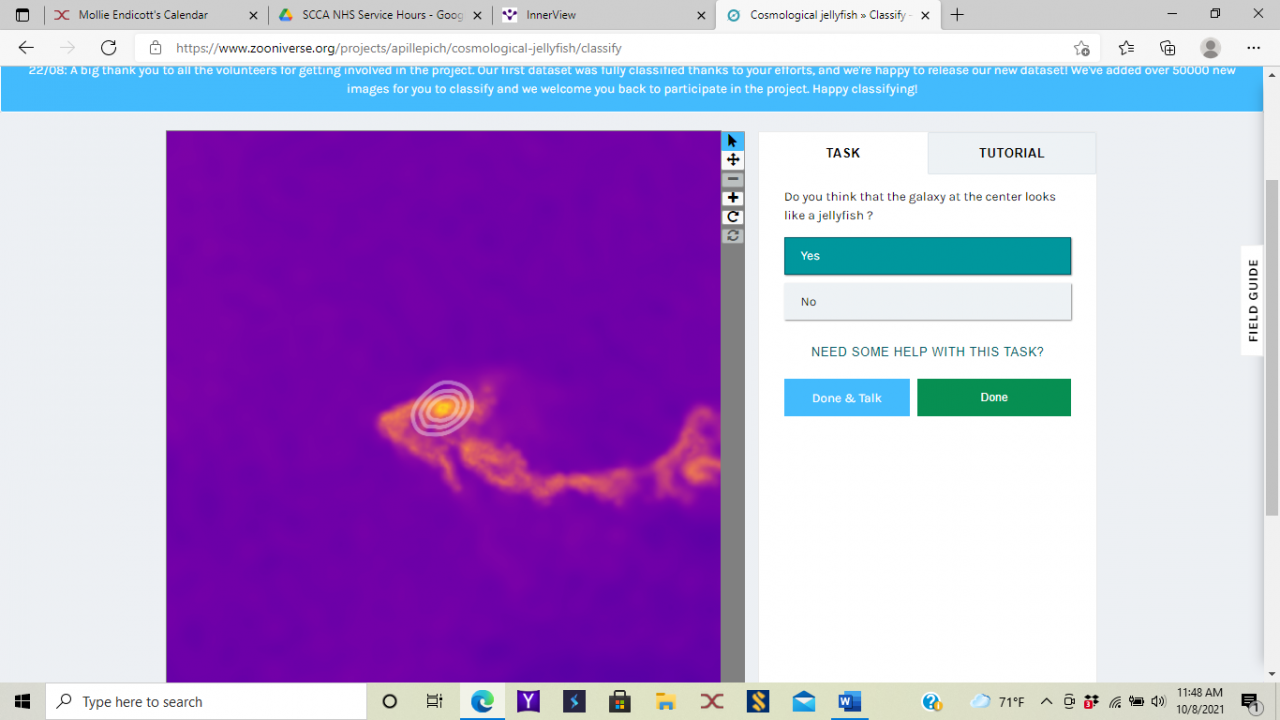Open tab actions menu
Image resolution: width=1280 pixels, height=720 pixels.
[x=22, y=15]
